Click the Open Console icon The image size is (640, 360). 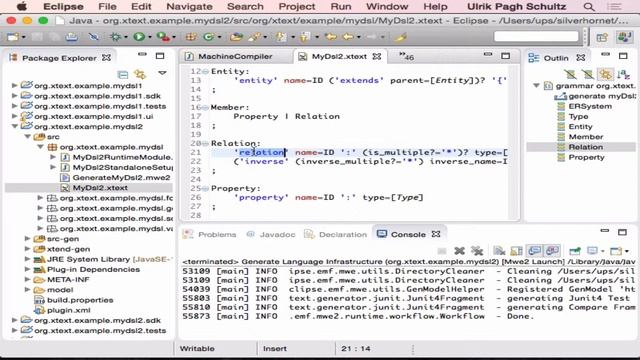615,251
